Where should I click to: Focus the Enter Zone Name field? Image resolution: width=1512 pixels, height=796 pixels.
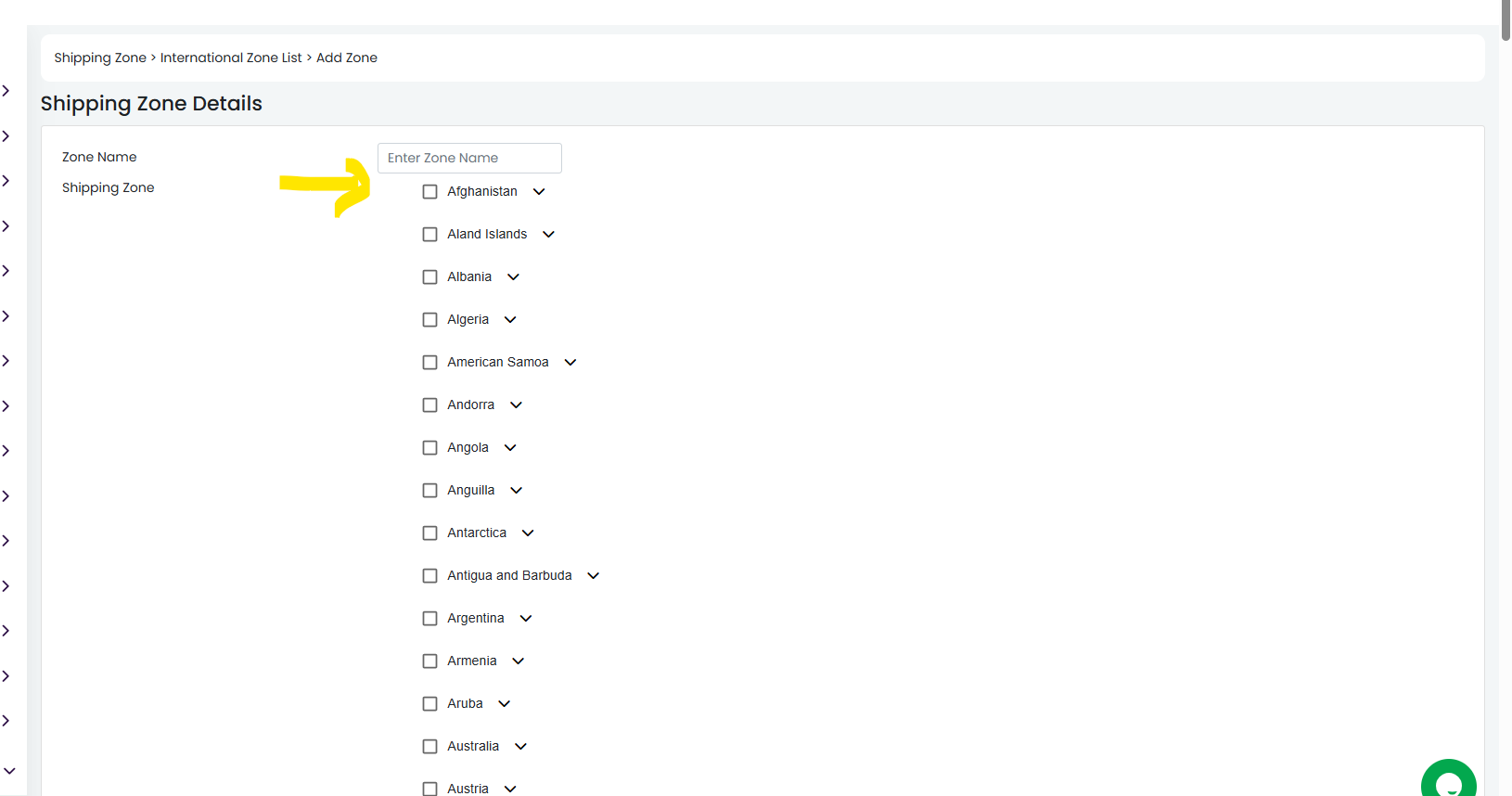[x=469, y=158]
